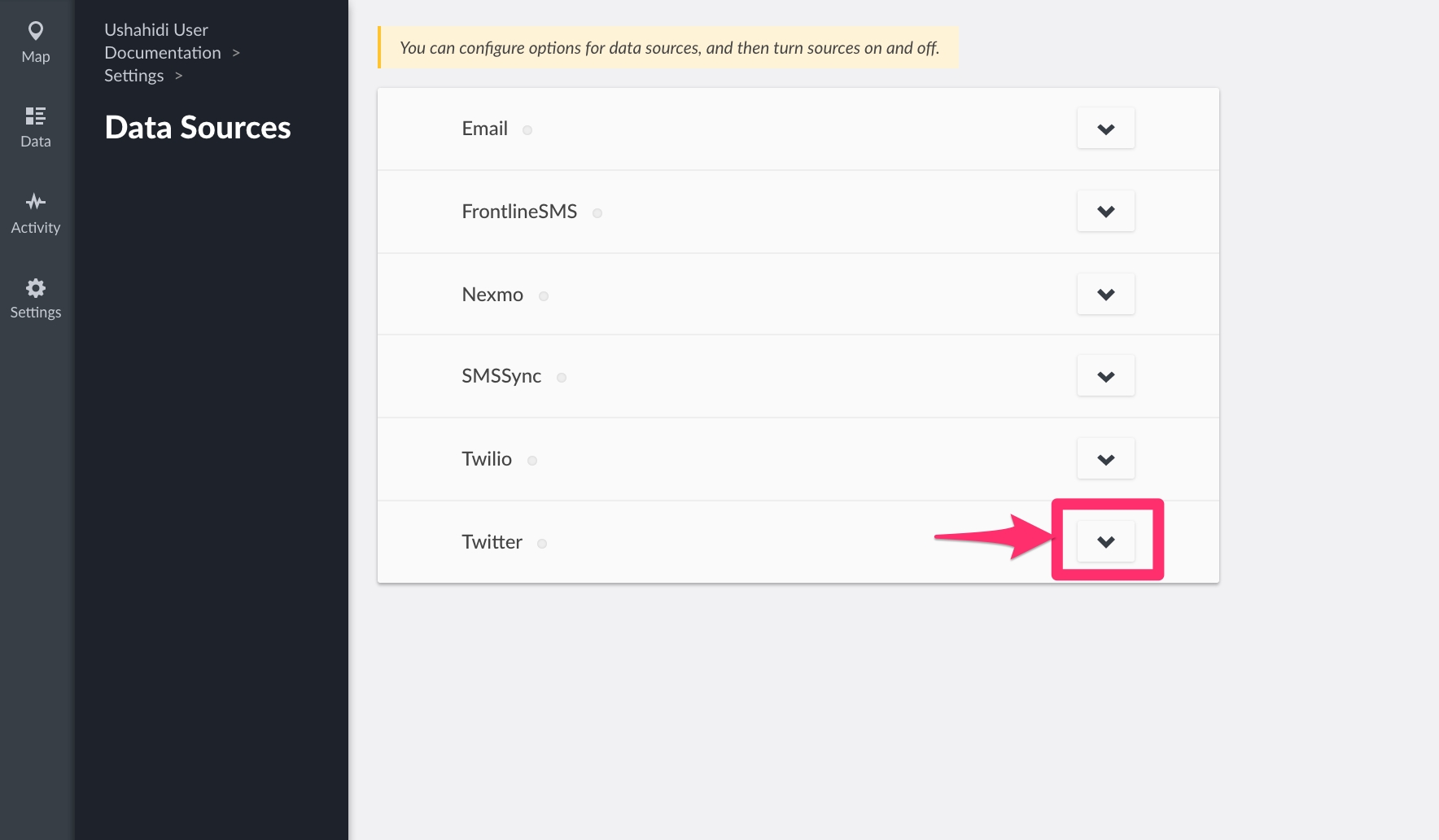
Task: Click the FrontlineSMS status indicator dot
Action: click(x=597, y=213)
